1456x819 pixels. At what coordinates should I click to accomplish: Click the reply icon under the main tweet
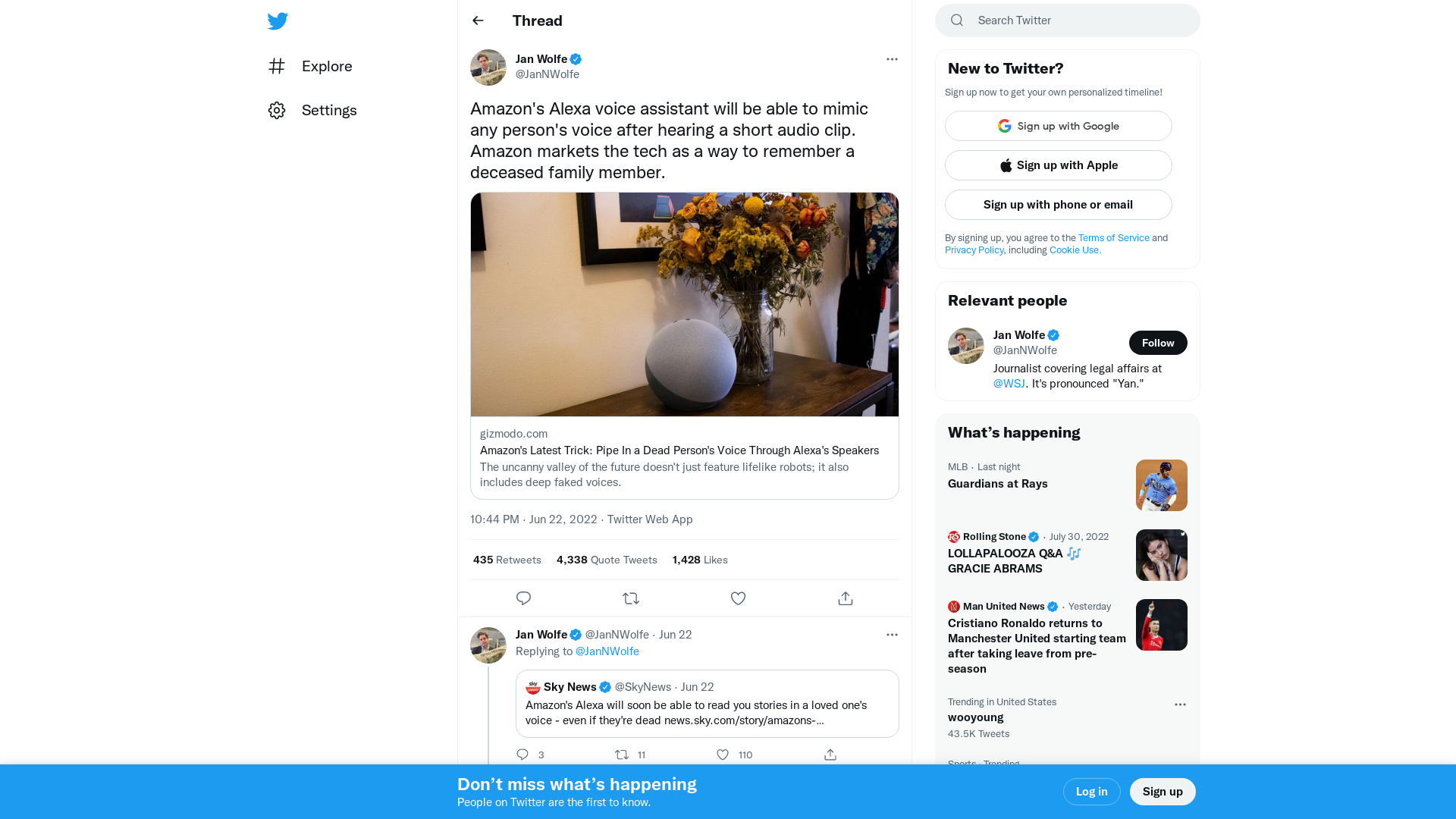pos(523,598)
